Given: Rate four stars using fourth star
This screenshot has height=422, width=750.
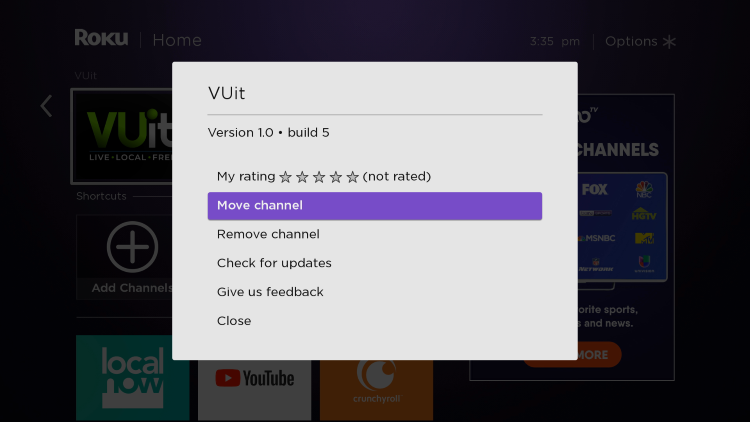Looking at the screenshot, I should coord(336,177).
